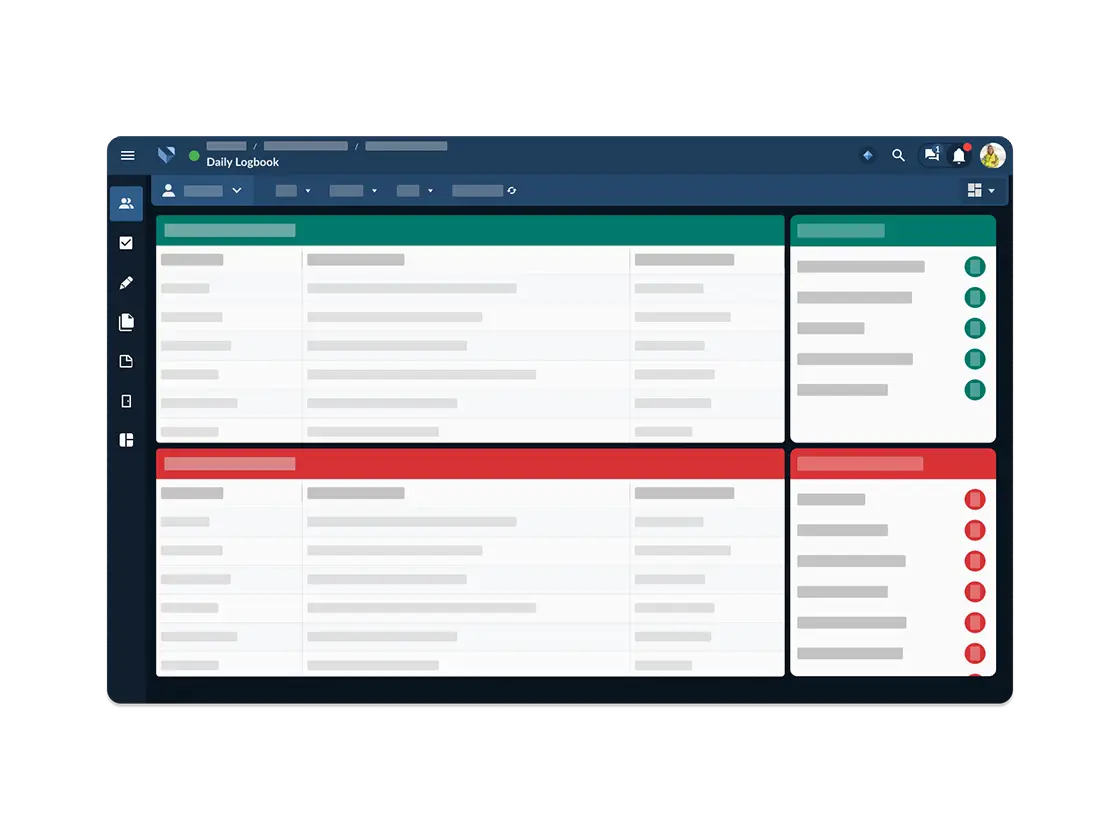Open the door-shaped icon in sidebar
Image resolution: width=1120 pixels, height=840 pixels.
click(x=126, y=401)
